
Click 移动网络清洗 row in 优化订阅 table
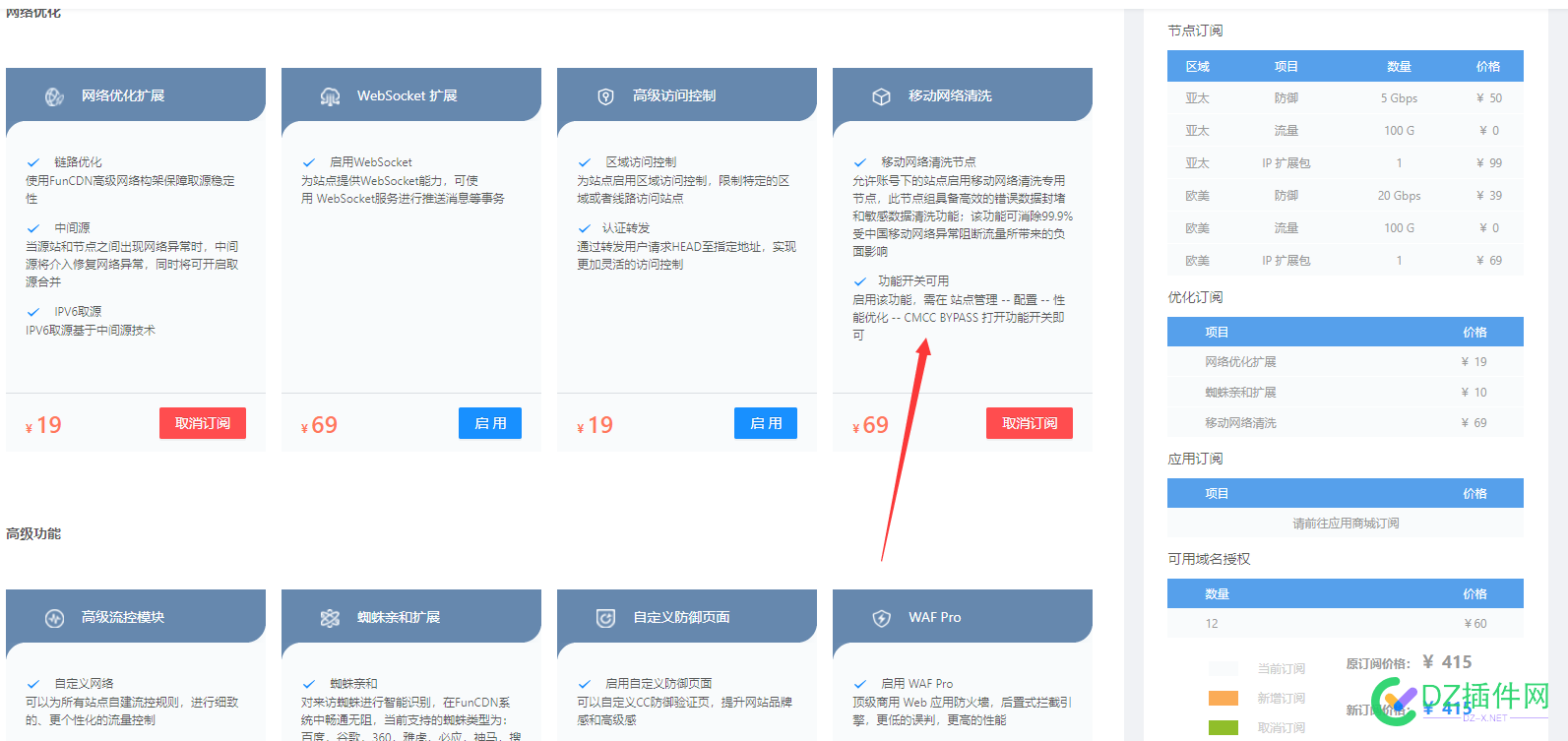(x=1346, y=423)
